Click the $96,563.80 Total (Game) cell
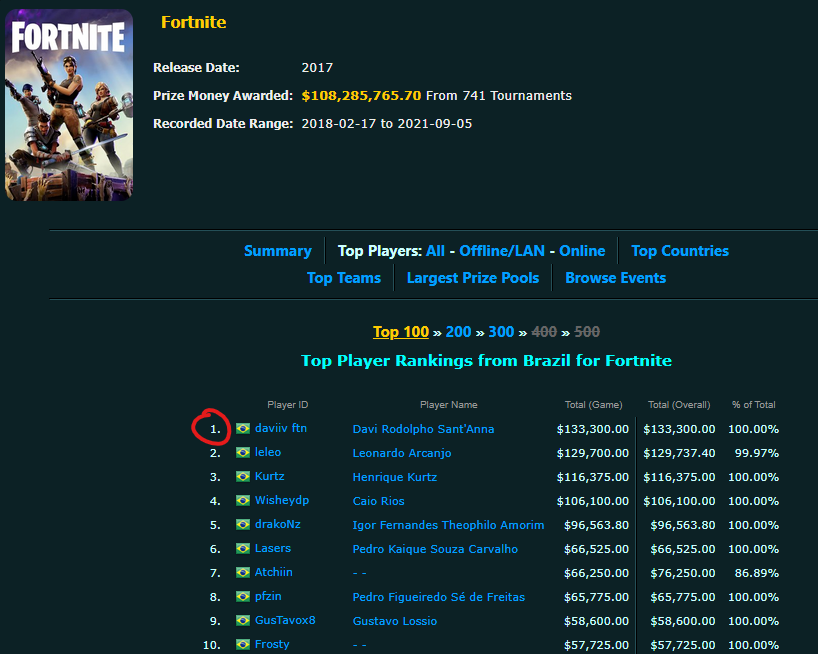818x654 pixels. pos(596,525)
